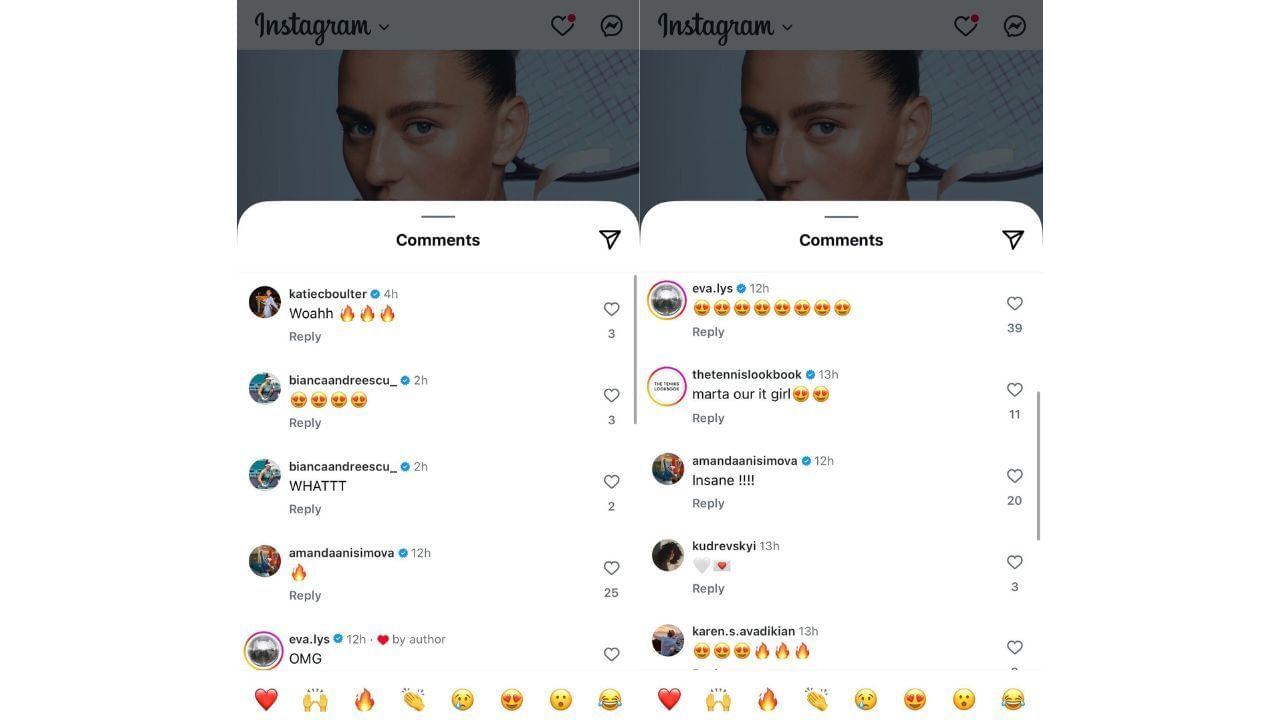Reply to kudrevskyi's comment
Viewport: 1280px width, 720px height.
pos(708,589)
